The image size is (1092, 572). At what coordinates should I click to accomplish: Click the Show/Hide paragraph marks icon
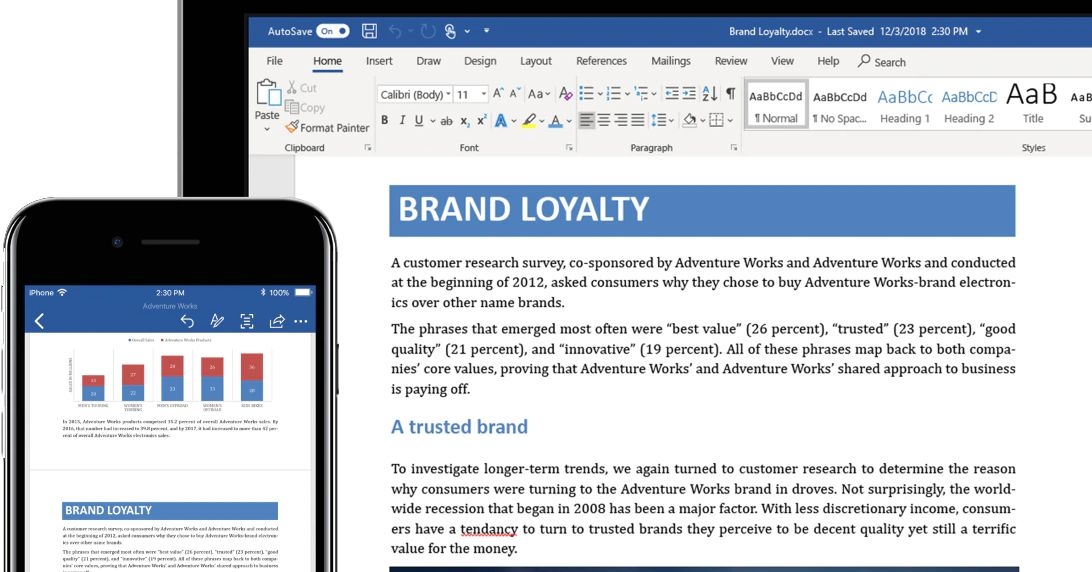point(731,94)
